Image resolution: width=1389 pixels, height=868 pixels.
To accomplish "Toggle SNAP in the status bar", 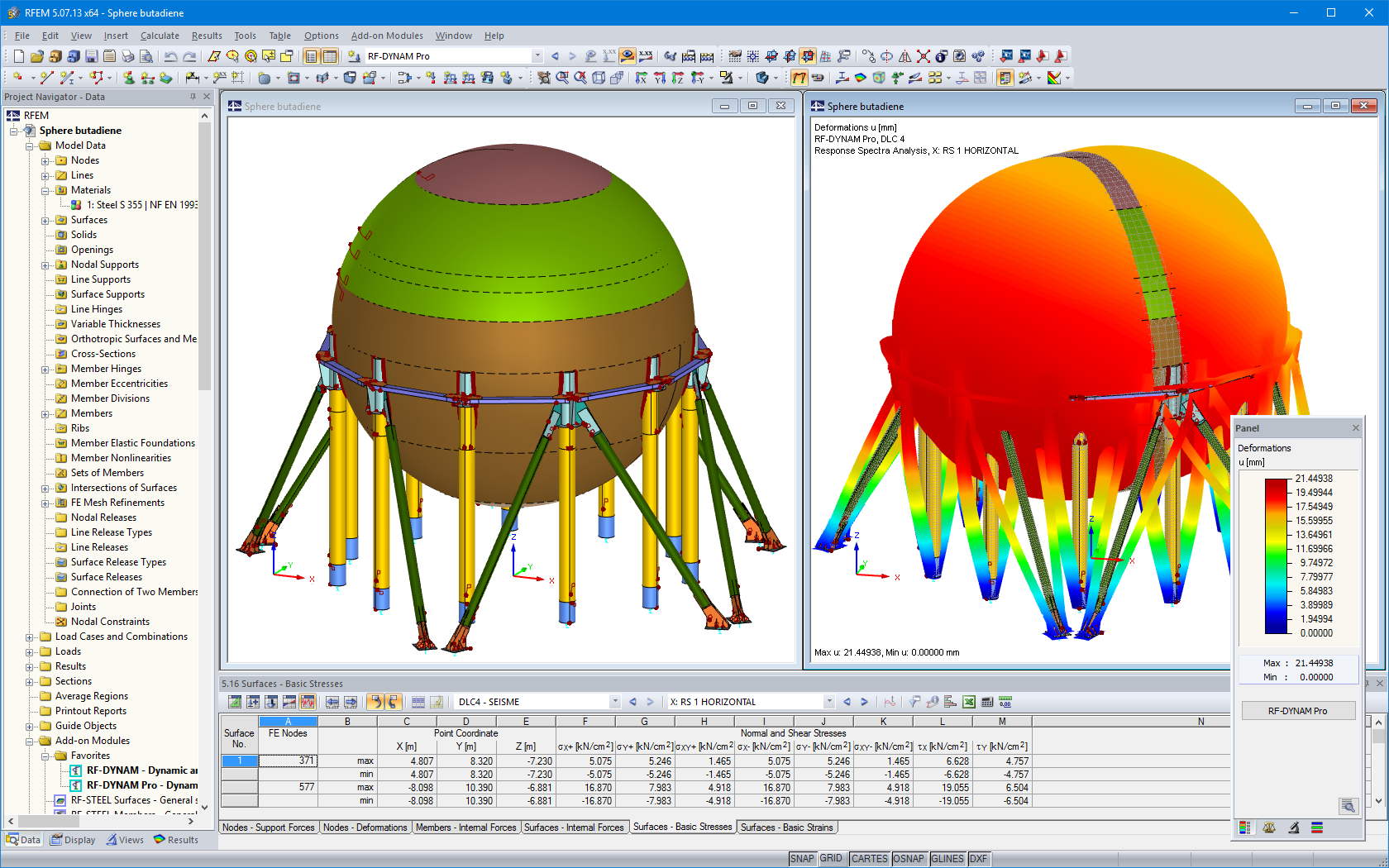I will pyautogui.click(x=801, y=858).
